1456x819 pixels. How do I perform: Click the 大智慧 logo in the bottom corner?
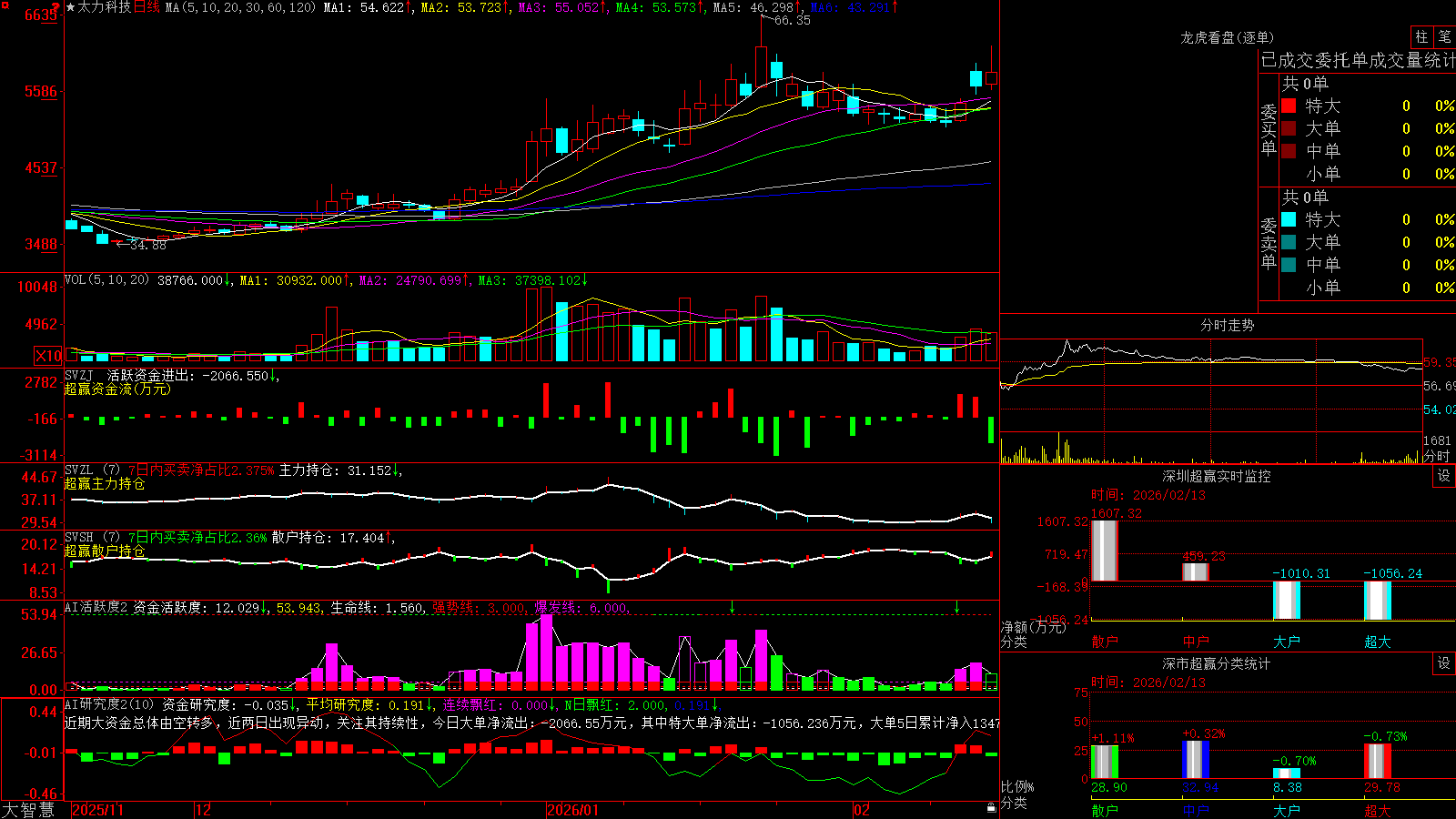pos(28,810)
